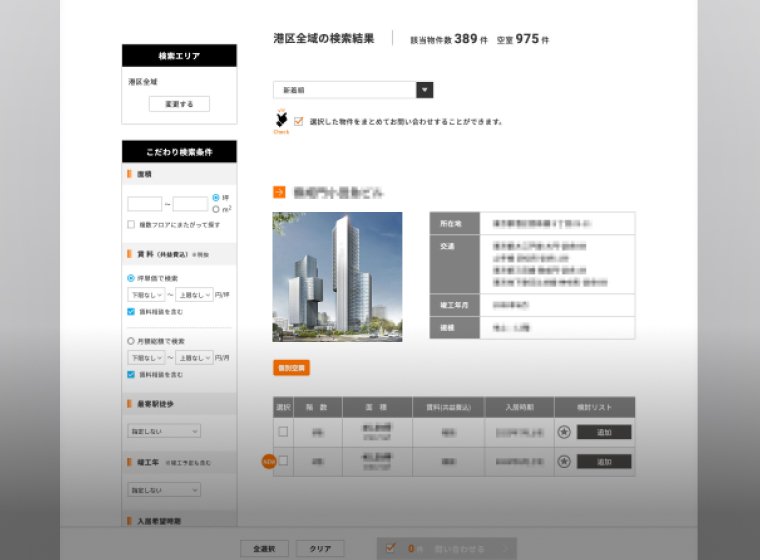Screen dimensions: 760x560
Task: Focus the minimum area input field
Action: (x=144, y=204)
